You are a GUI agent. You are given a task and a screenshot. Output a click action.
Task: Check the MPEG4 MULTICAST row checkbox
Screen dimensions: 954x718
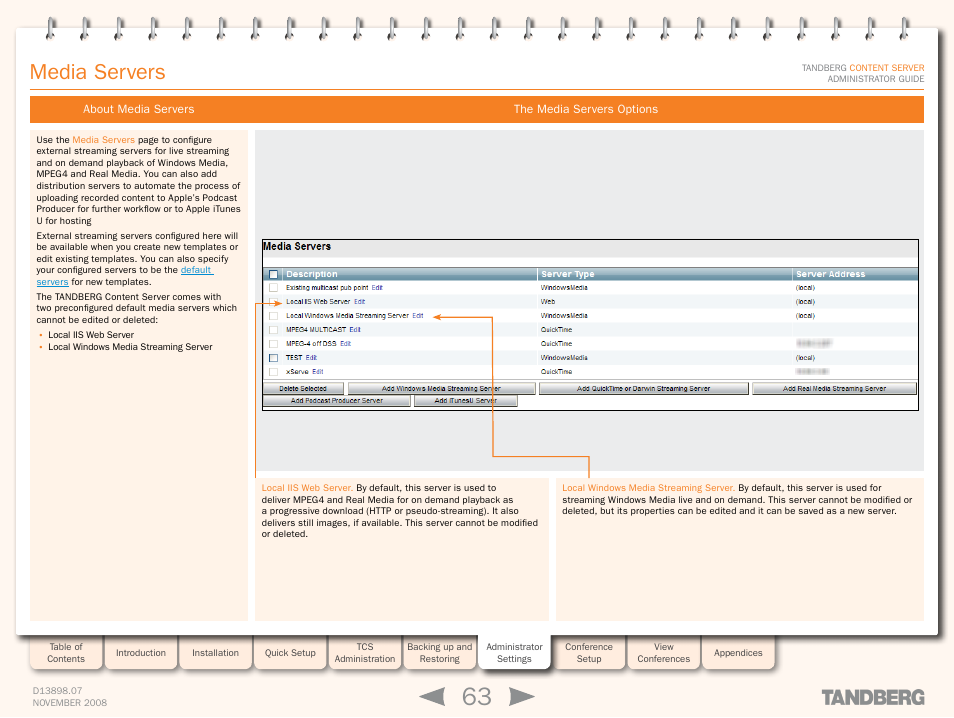(274, 330)
